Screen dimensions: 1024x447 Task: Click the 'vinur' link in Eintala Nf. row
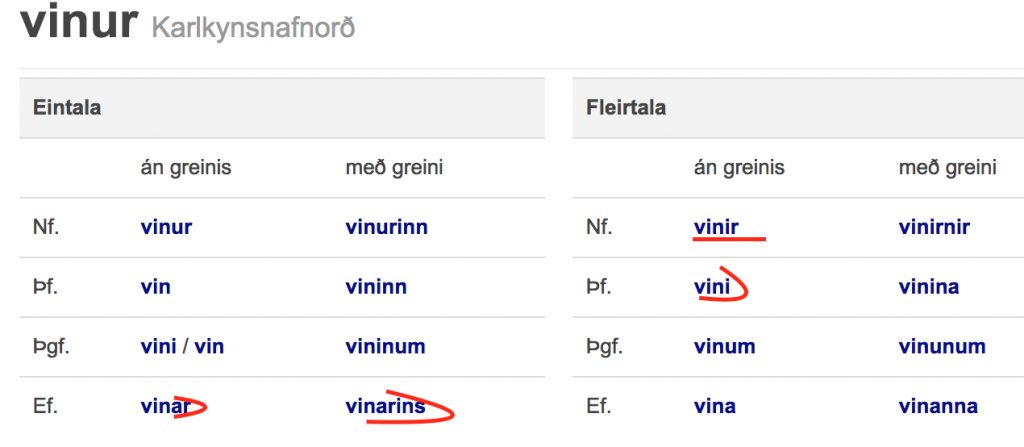[x=166, y=227]
